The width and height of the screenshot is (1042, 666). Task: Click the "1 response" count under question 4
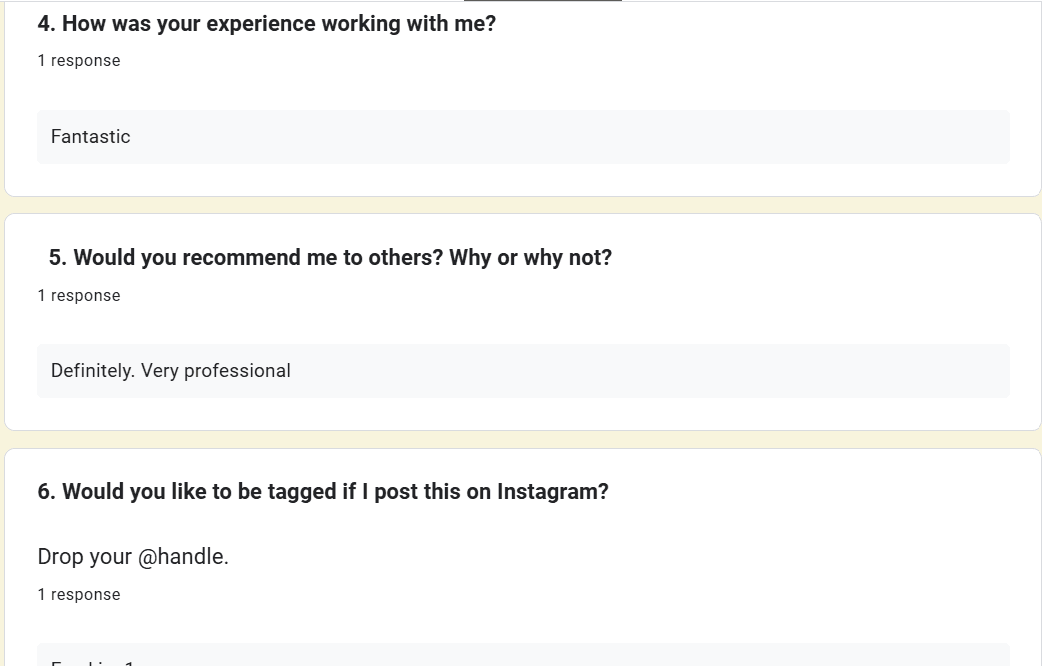(79, 61)
